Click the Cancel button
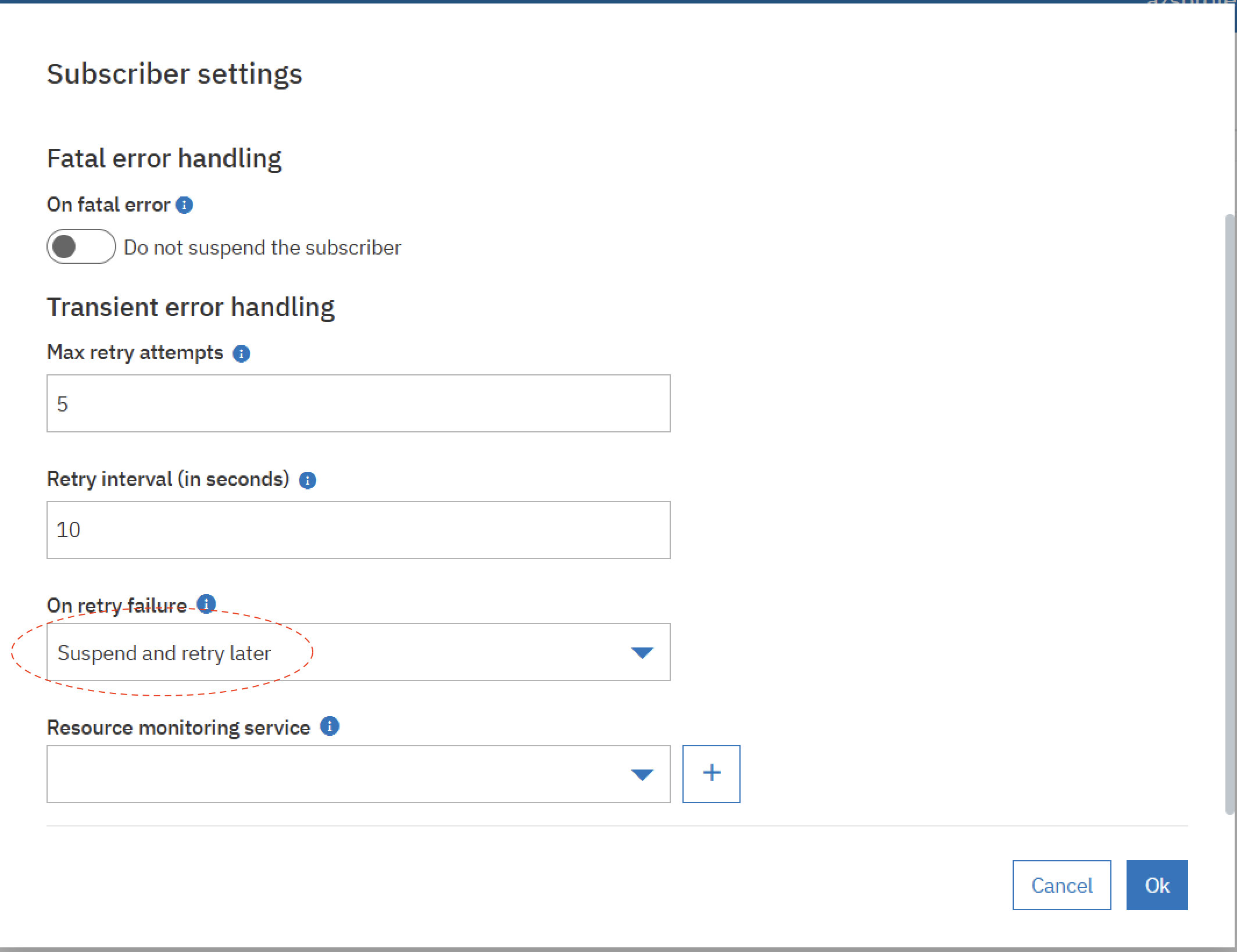1237x952 pixels. click(x=1061, y=885)
